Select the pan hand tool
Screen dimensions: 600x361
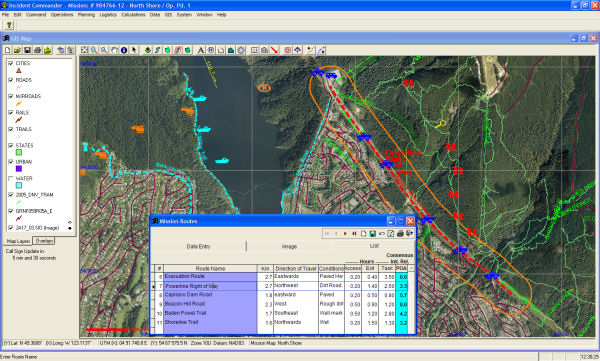tap(114, 50)
